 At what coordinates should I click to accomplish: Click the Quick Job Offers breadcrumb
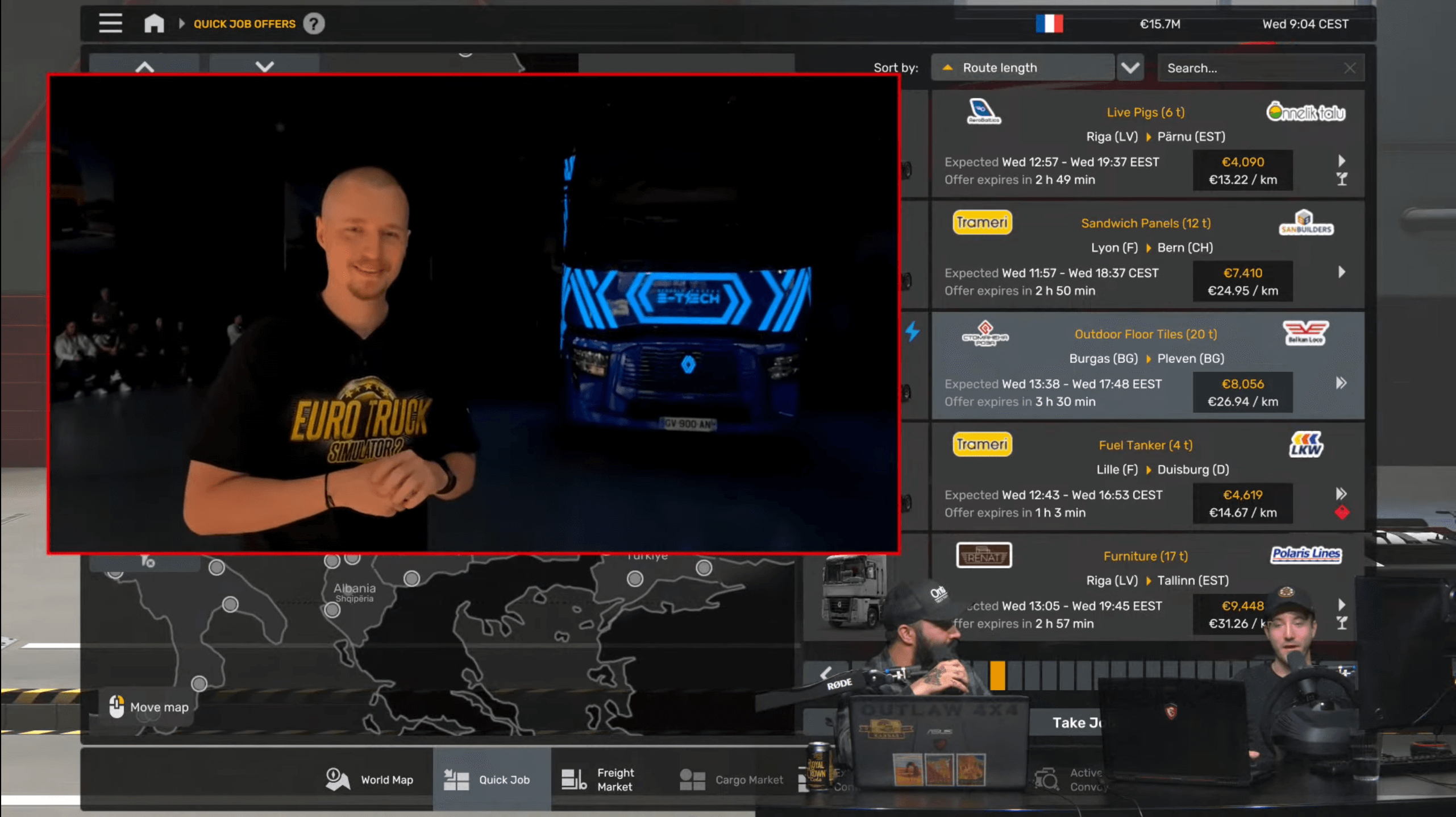(x=244, y=24)
